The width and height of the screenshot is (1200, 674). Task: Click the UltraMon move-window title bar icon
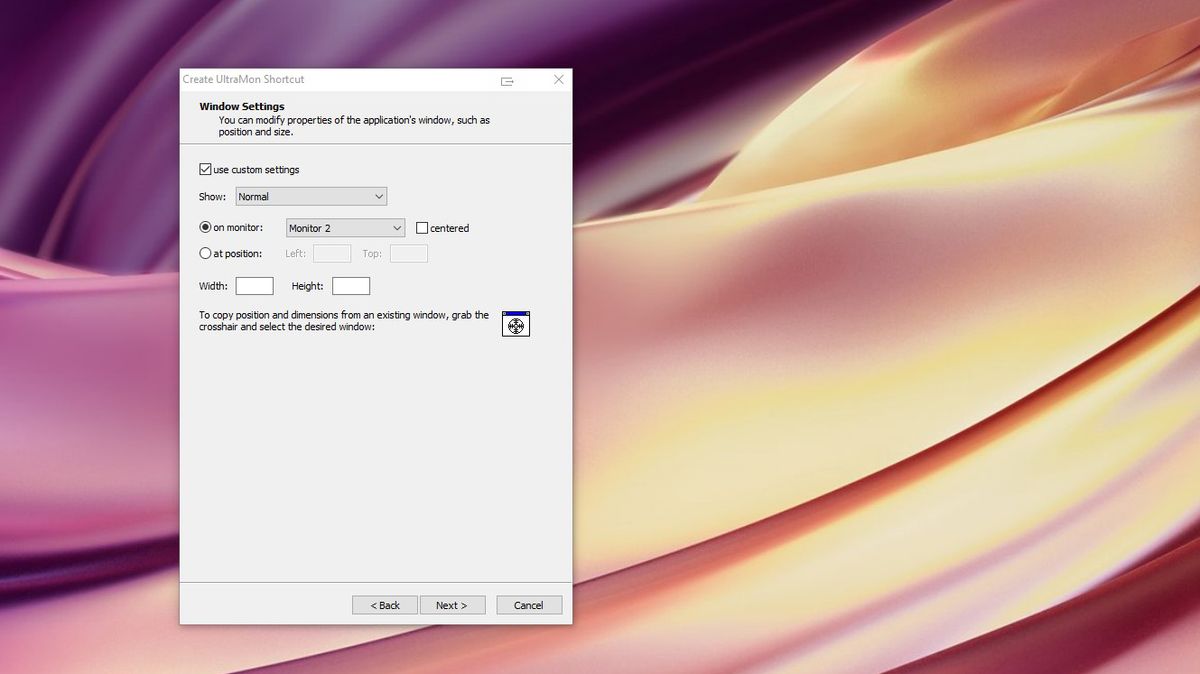pyautogui.click(x=508, y=79)
